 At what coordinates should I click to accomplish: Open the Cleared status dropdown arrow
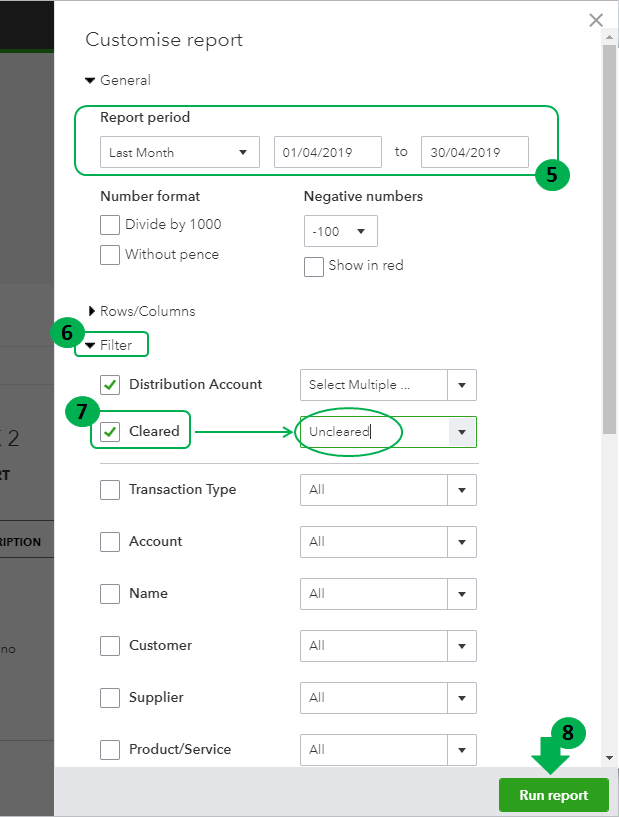pos(461,432)
